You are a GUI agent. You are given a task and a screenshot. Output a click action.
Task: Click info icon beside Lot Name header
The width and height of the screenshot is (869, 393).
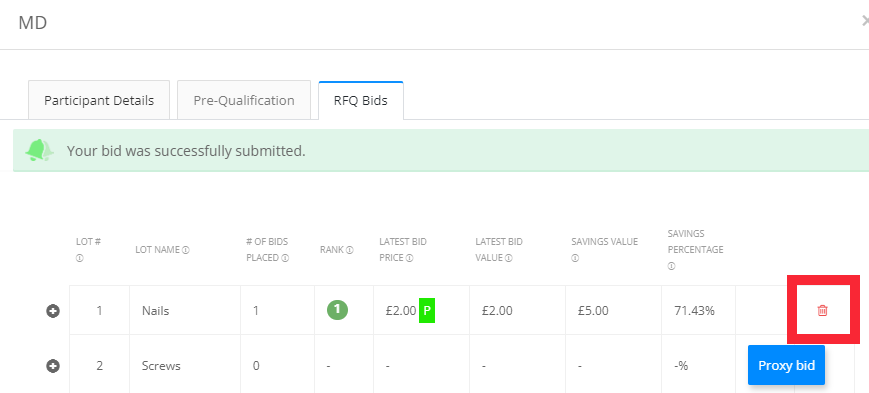(186, 250)
